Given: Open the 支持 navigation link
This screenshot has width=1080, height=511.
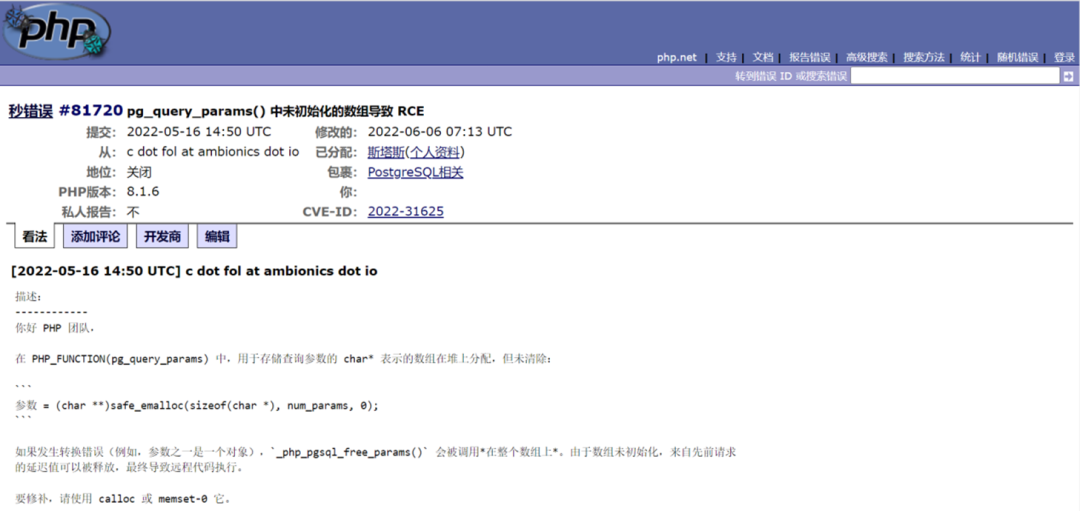Looking at the screenshot, I should pos(726,58).
